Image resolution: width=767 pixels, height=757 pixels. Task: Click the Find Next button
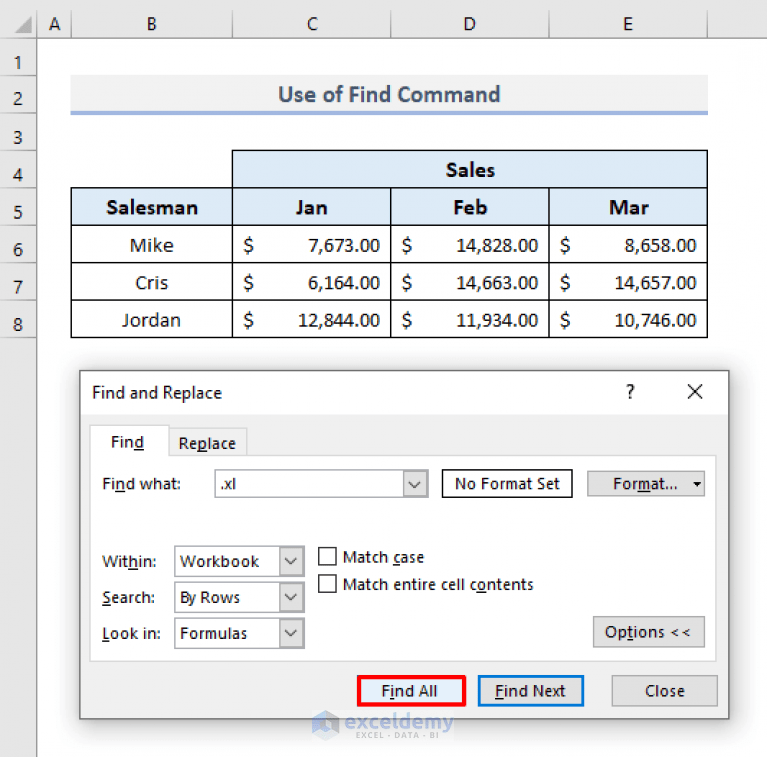(x=530, y=690)
